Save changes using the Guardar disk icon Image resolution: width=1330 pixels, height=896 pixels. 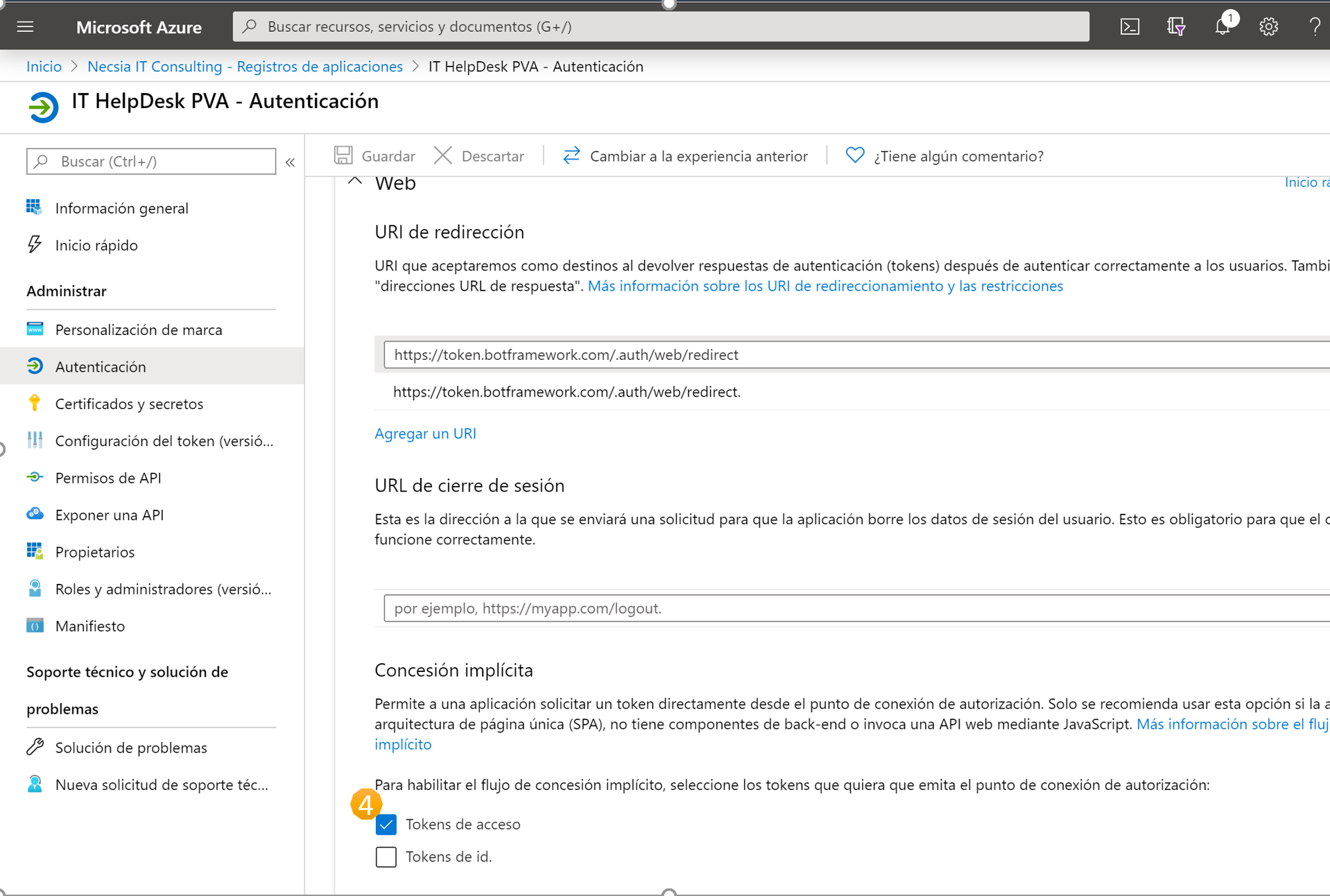point(343,155)
